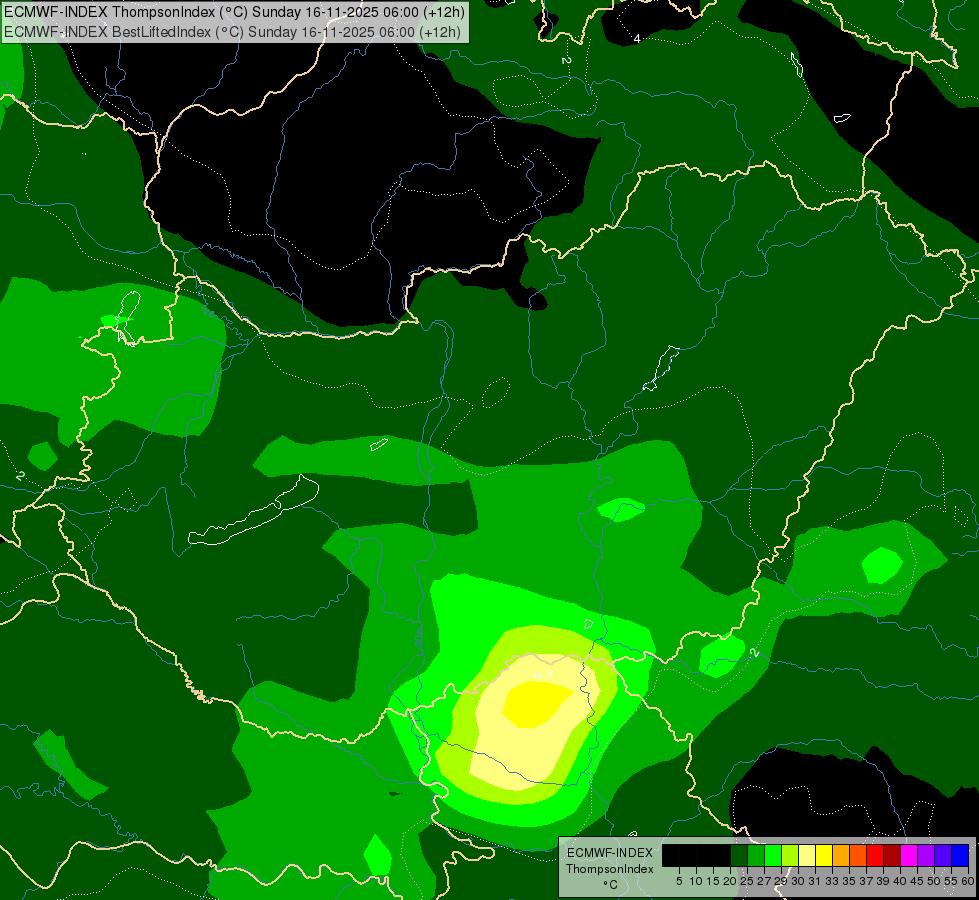Click the yellow maximum Thompson index core
Image resolution: width=979 pixels, height=900 pixels.
pyautogui.click(x=536, y=705)
